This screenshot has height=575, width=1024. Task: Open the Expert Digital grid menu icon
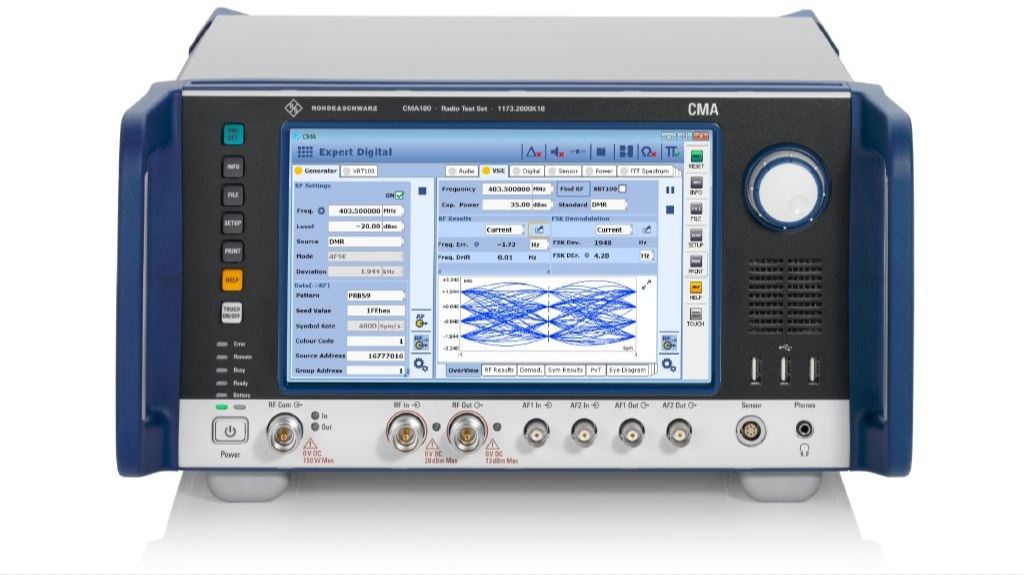click(x=305, y=152)
